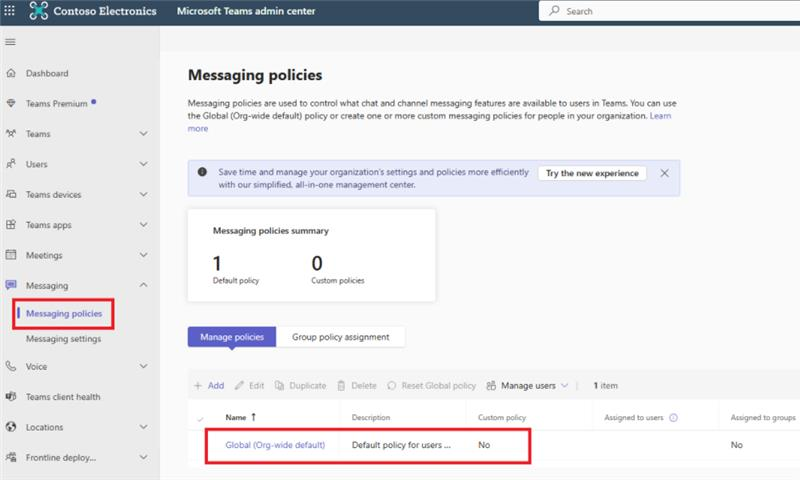
Task: Open the Manage users dropdown arrow
Action: coord(564,386)
